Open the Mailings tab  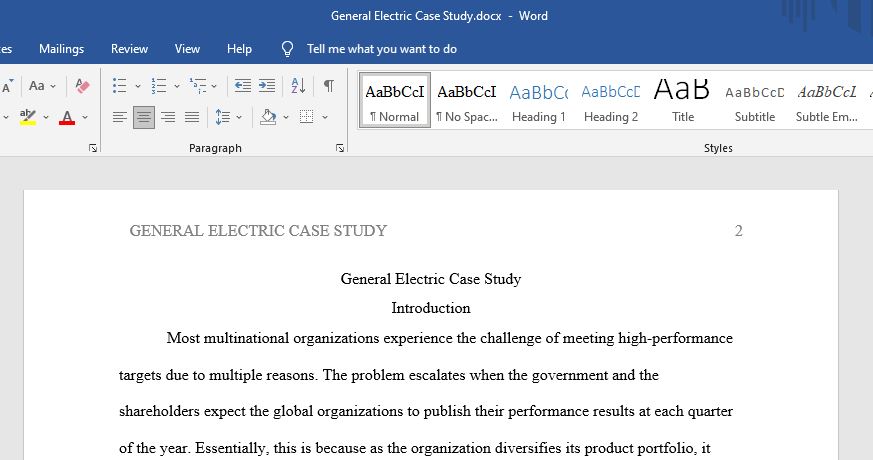[x=61, y=49]
